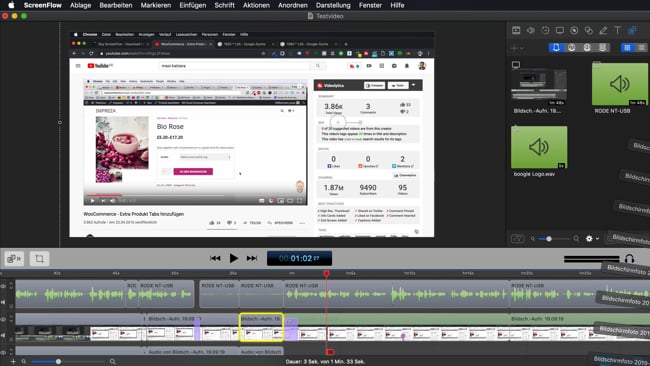Image resolution: width=650 pixels, height=366 pixels.
Task: Jump to next clip edge
Action: click(x=252, y=258)
